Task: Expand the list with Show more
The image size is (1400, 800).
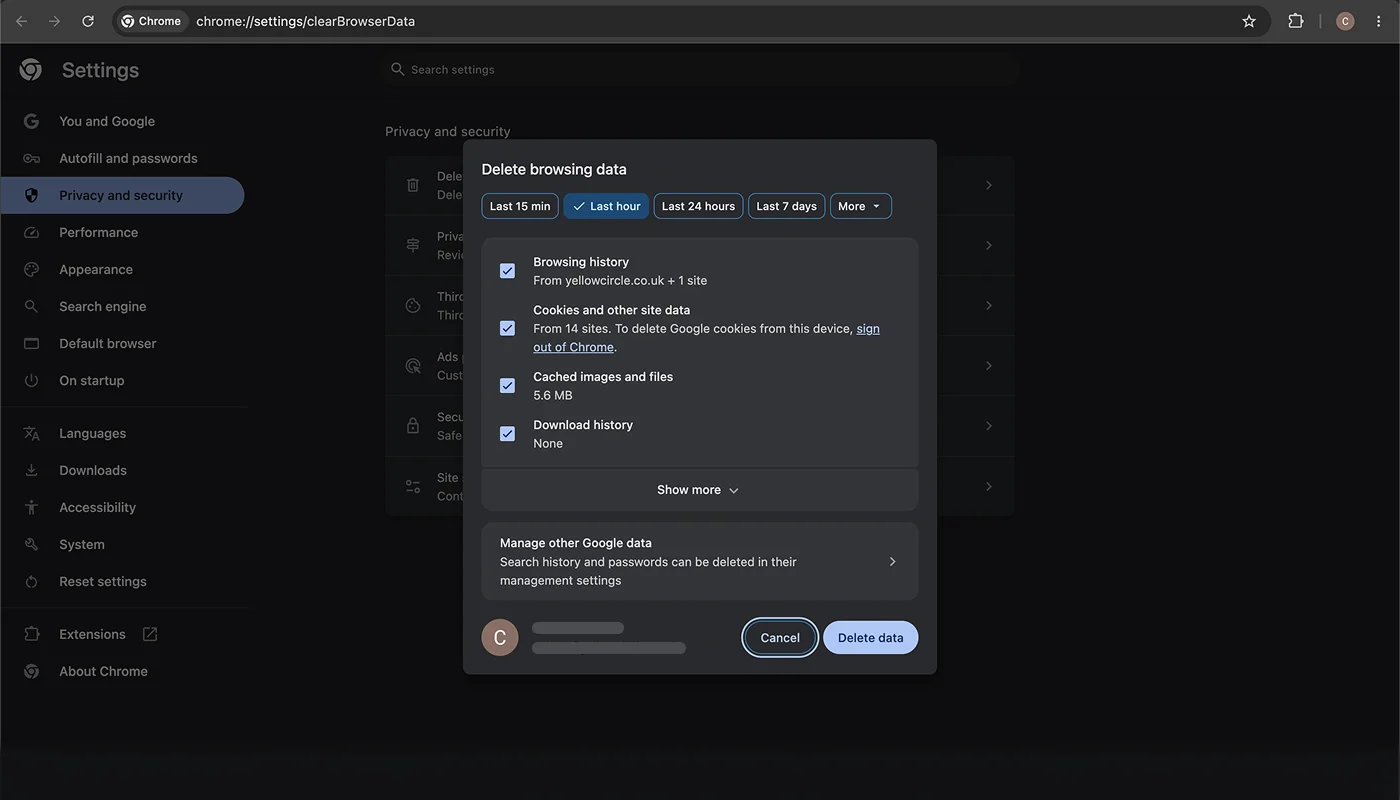Action: (700, 490)
